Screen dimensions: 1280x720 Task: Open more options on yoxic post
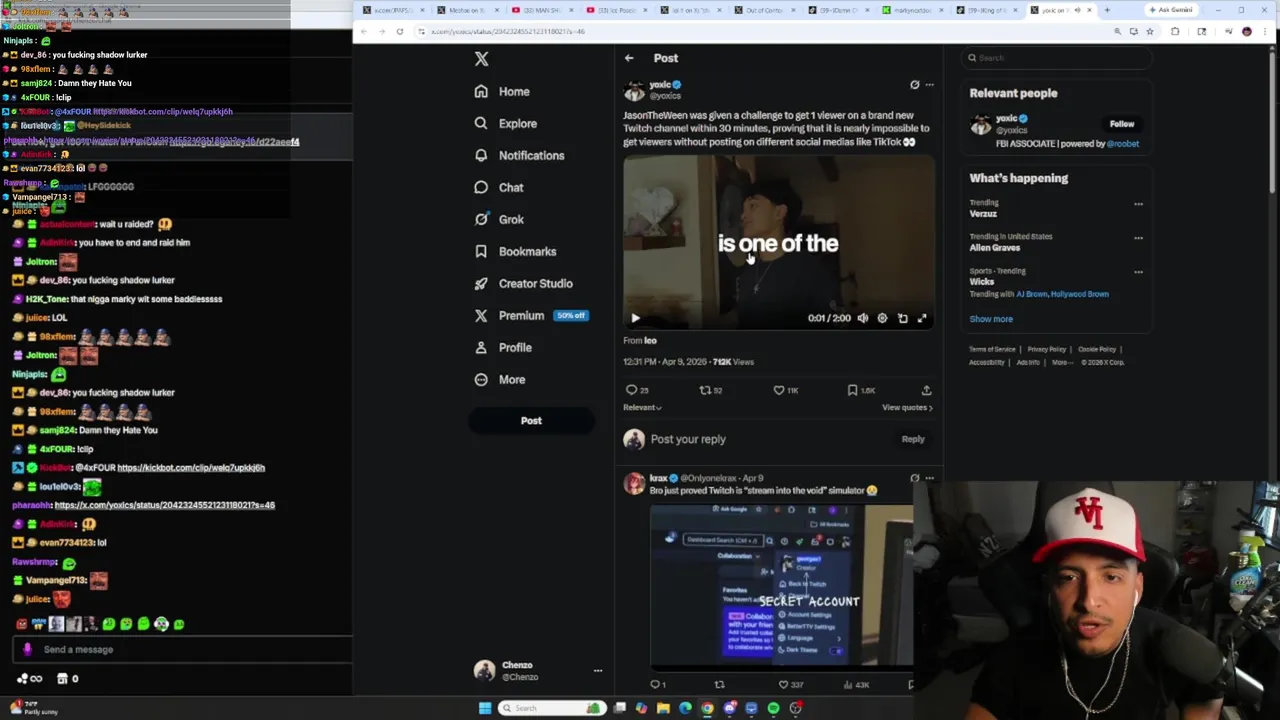[929, 85]
